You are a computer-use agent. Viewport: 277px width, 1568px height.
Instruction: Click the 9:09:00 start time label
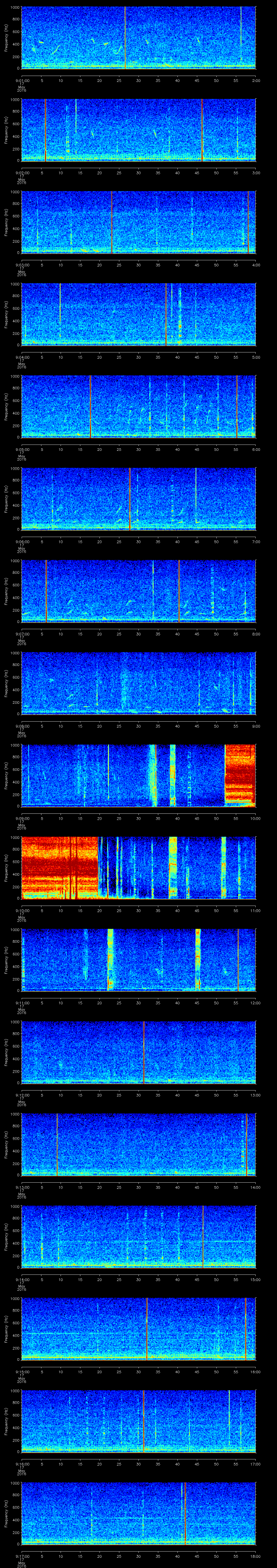(x=22, y=819)
